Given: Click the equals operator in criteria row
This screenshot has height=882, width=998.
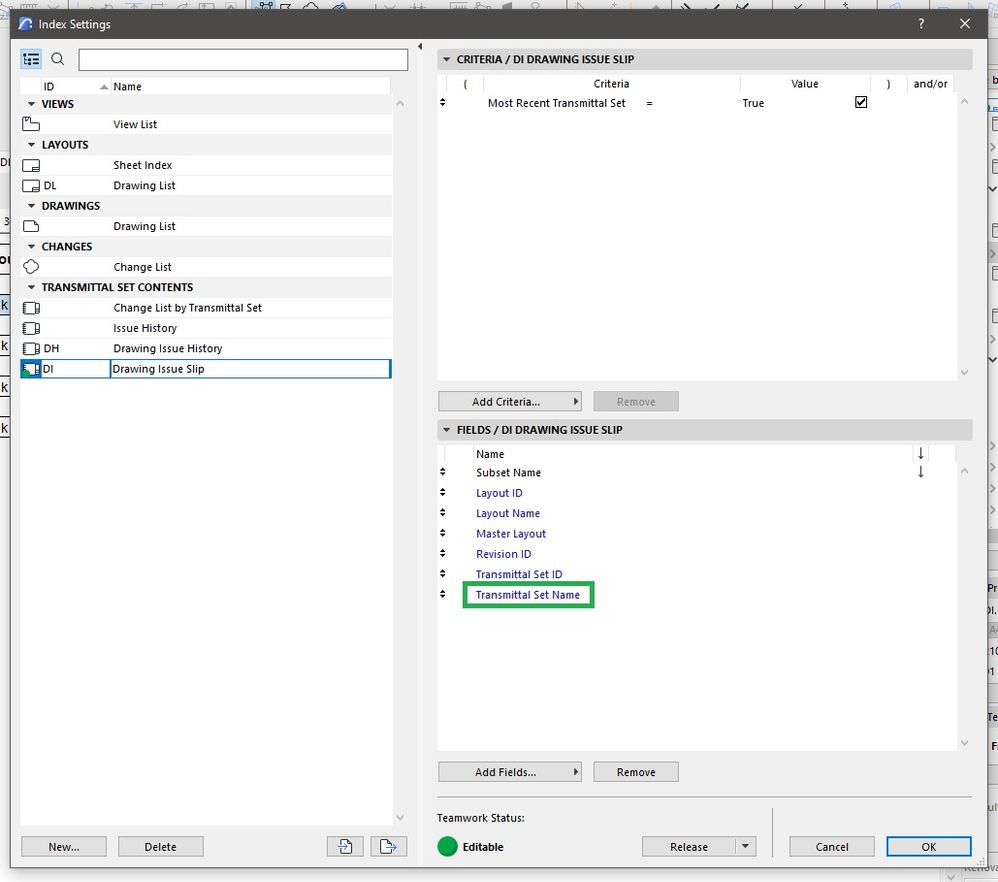Looking at the screenshot, I should tap(649, 103).
